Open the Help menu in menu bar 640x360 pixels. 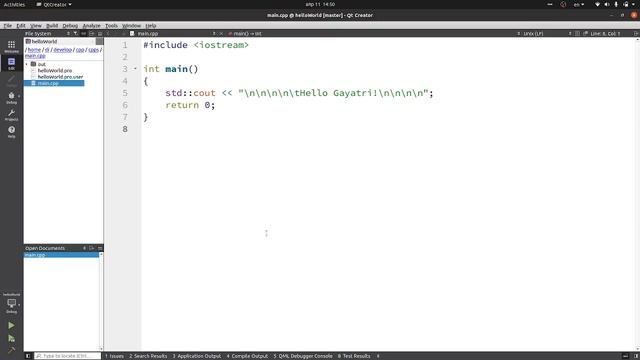pyautogui.click(x=151, y=25)
